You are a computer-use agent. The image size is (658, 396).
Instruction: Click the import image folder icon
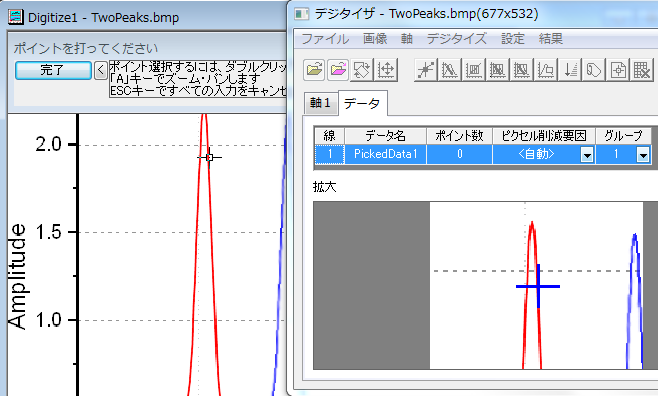(x=314, y=70)
